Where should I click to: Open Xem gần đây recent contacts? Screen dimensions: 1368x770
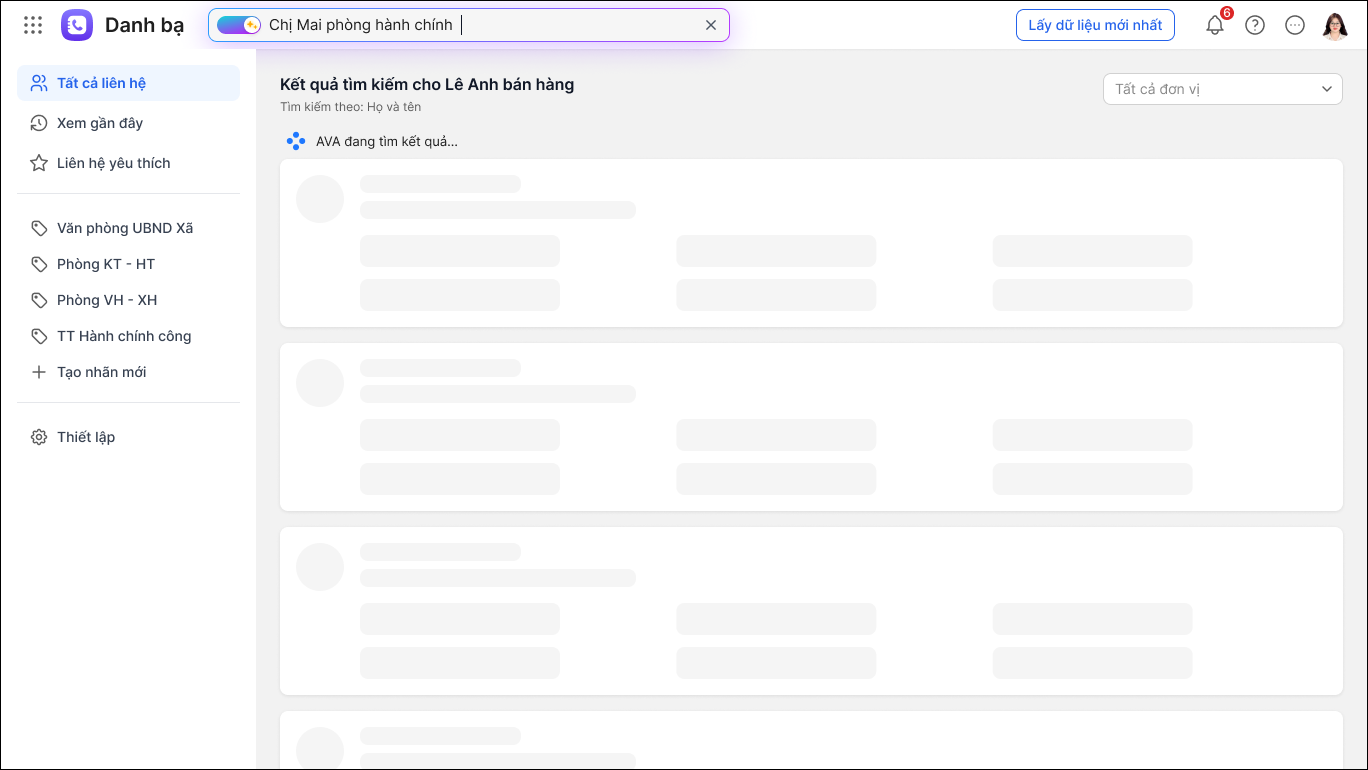tap(100, 123)
